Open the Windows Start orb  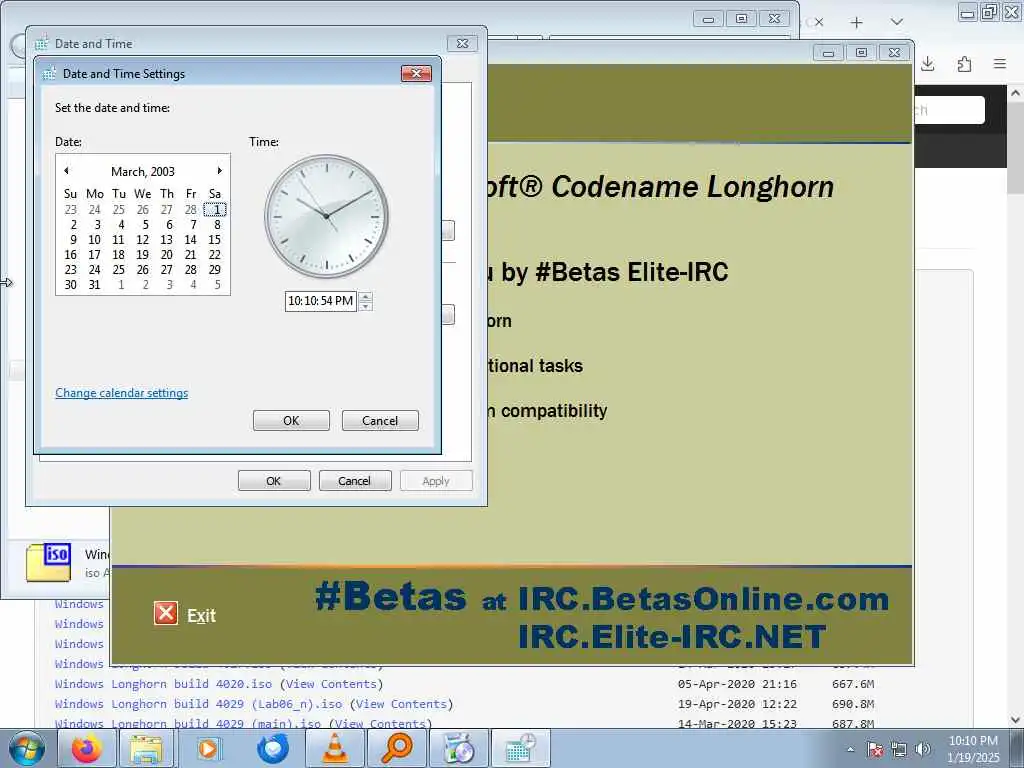click(x=25, y=748)
